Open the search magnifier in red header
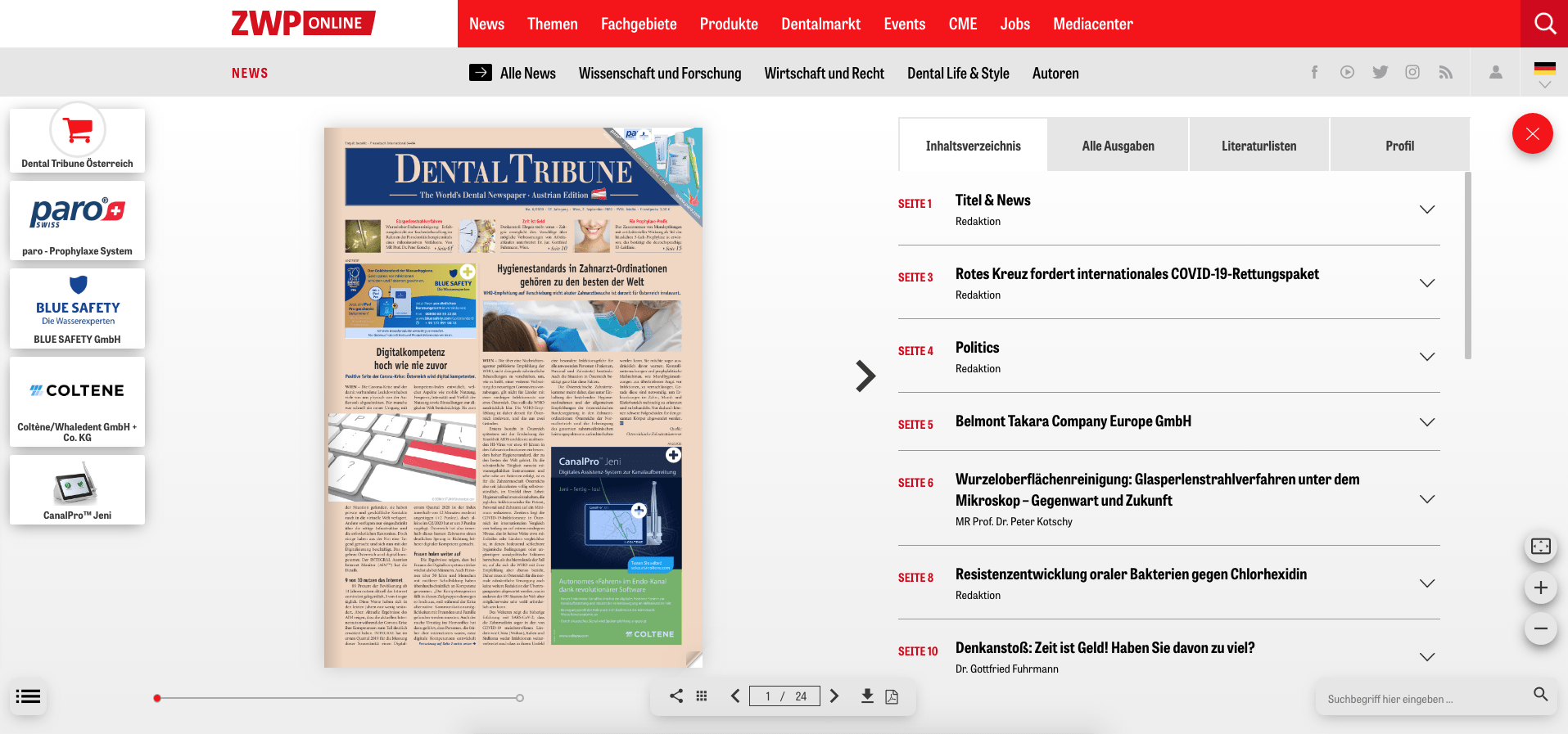 (x=1544, y=24)
